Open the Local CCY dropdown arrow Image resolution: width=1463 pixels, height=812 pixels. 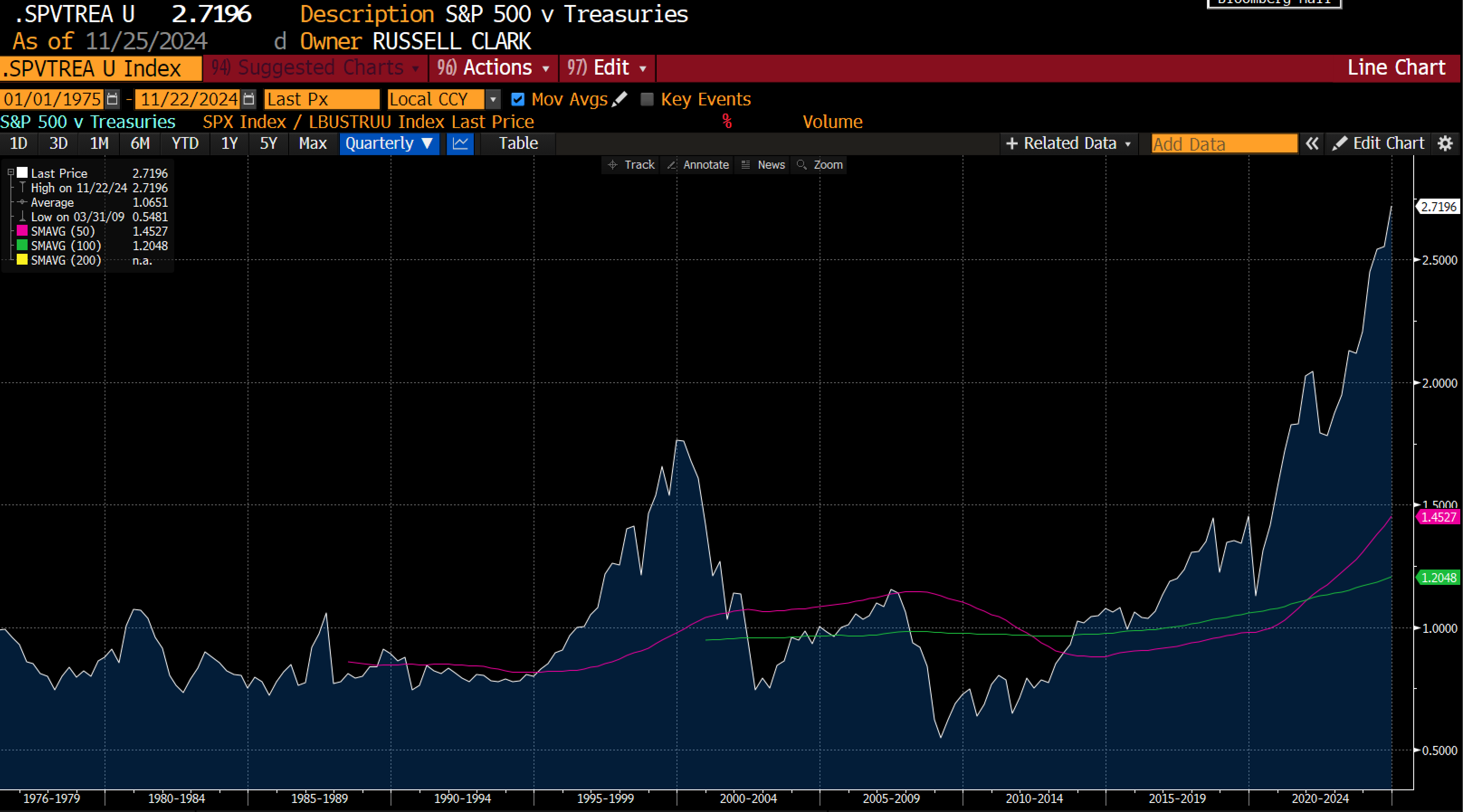493,100
